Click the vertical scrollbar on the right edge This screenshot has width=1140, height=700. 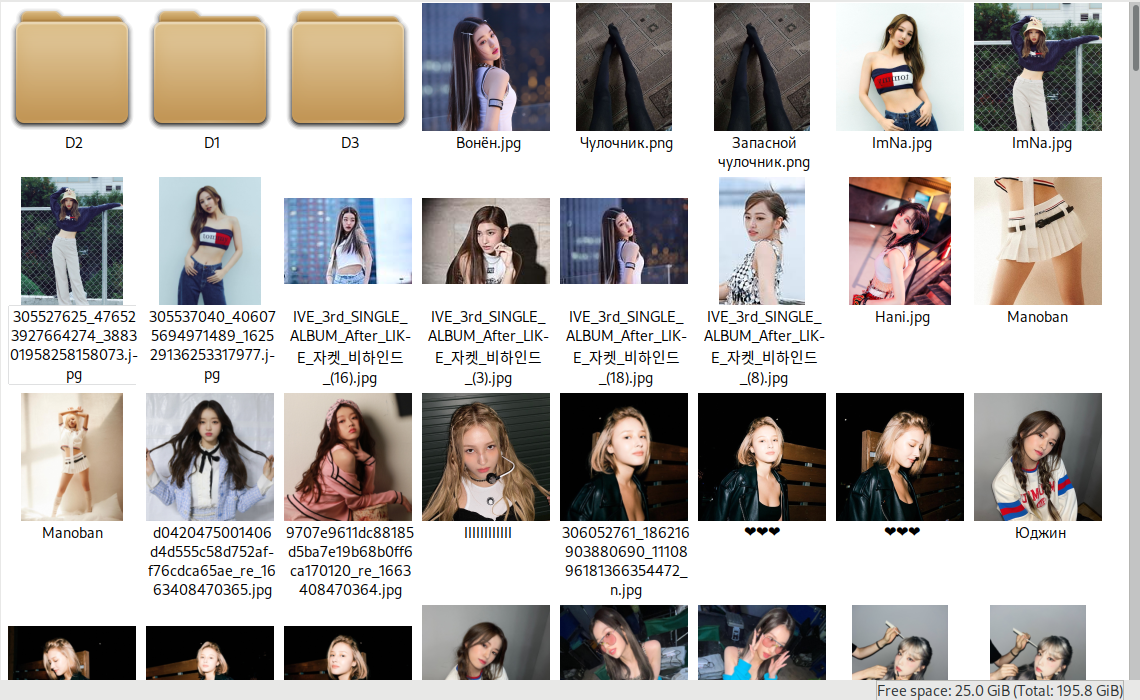coord(1134,300)
